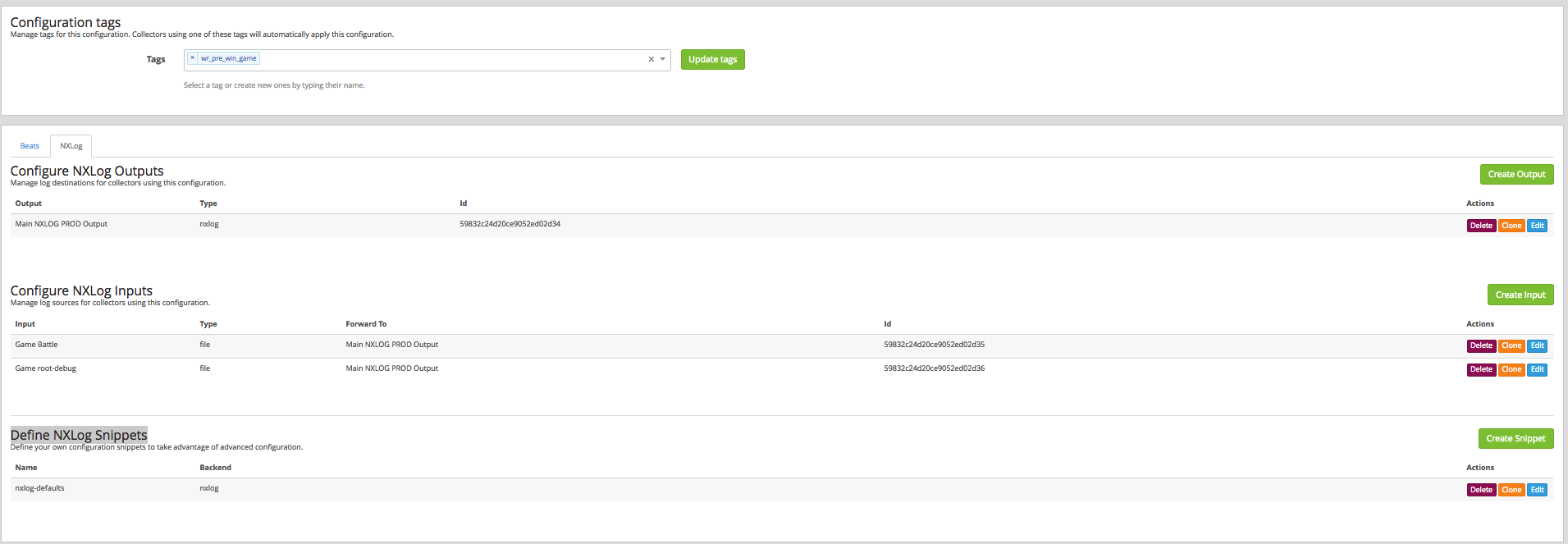
Task: Edit the Game Battle input
Action: click(x=1537, y=345)
